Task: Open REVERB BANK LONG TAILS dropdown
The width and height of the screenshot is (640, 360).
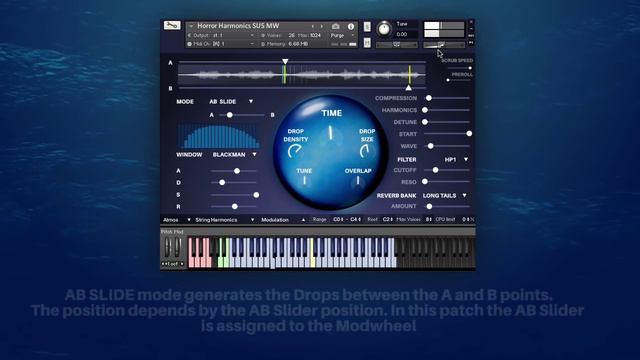Action: coord(444,196)
